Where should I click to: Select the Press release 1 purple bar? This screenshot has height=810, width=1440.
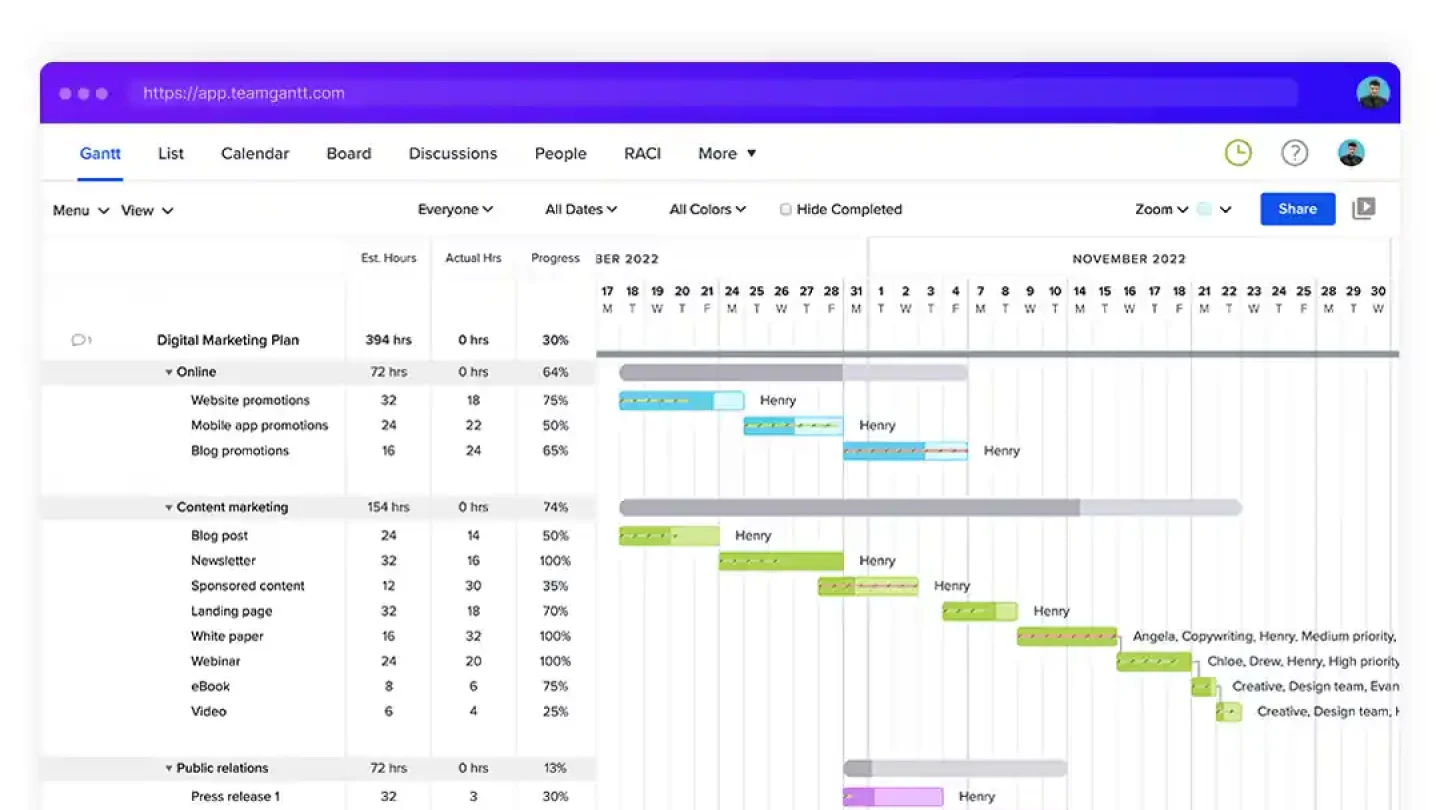click(x=893, y=797)
